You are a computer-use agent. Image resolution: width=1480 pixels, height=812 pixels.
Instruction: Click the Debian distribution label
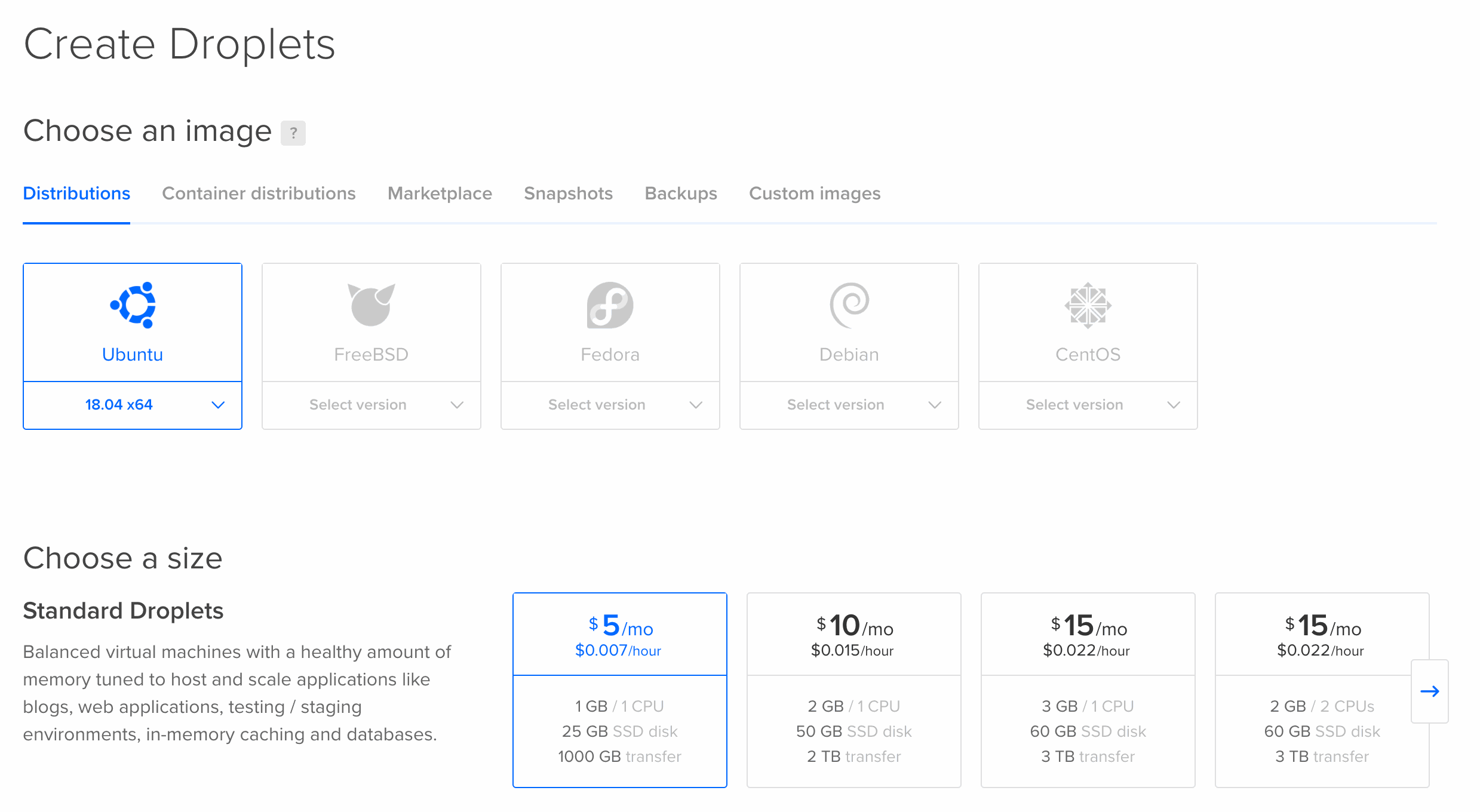click(849, 355)
